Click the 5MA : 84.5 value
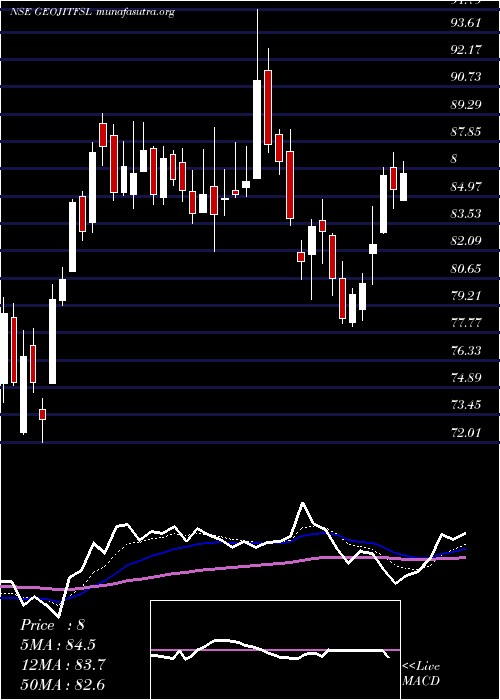500x700 pixels. click(58, 645)
